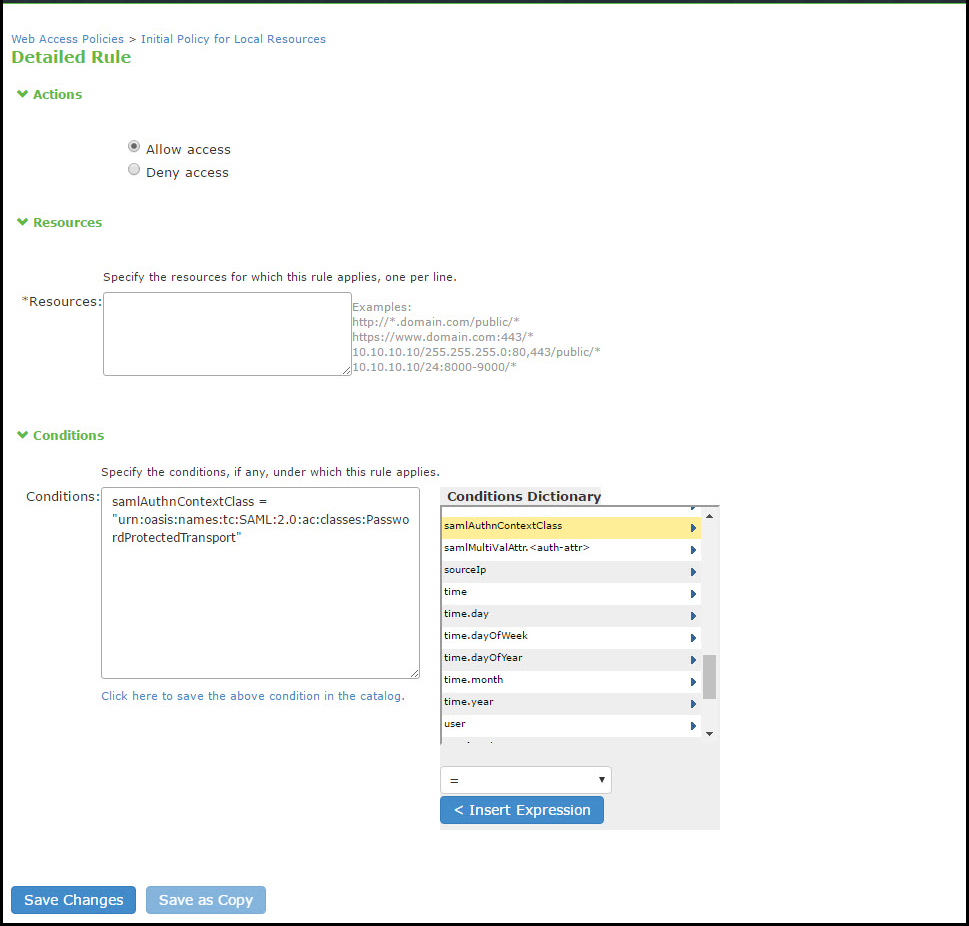969x926 pixels.
Task: Click the Save as Copy button
Action: [205, 899]
